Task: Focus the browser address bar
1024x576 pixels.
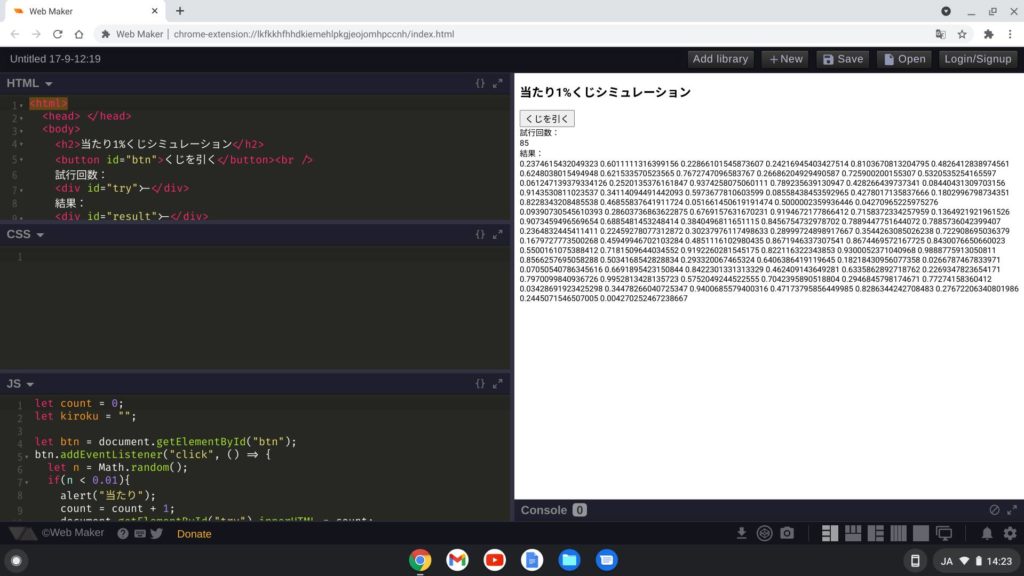Action: (x=509, y=34)
